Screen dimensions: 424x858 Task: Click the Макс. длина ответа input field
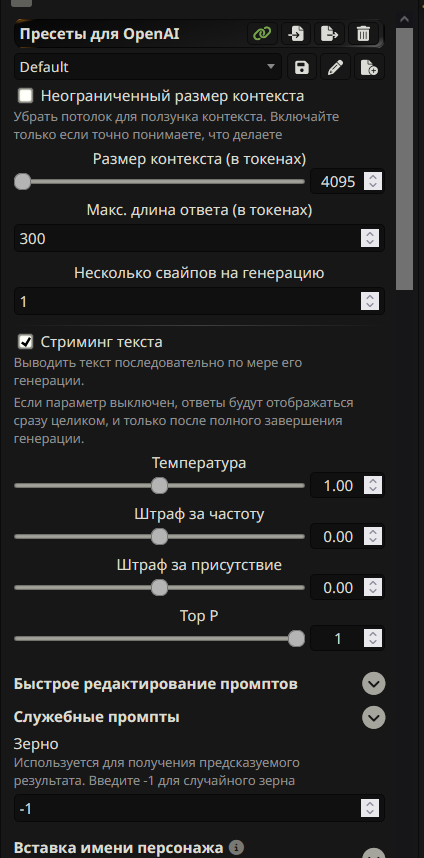pos(199,239)
